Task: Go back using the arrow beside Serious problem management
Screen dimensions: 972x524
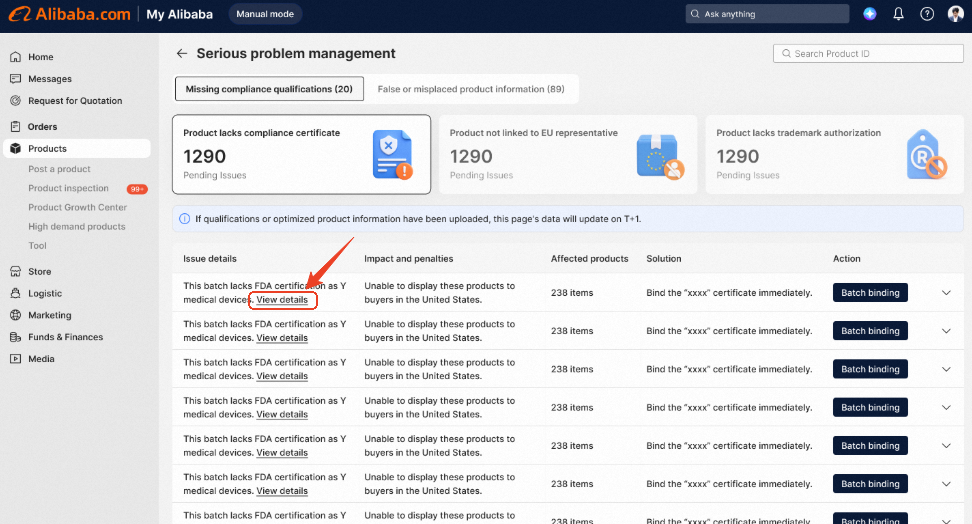Action: [181, 53]
